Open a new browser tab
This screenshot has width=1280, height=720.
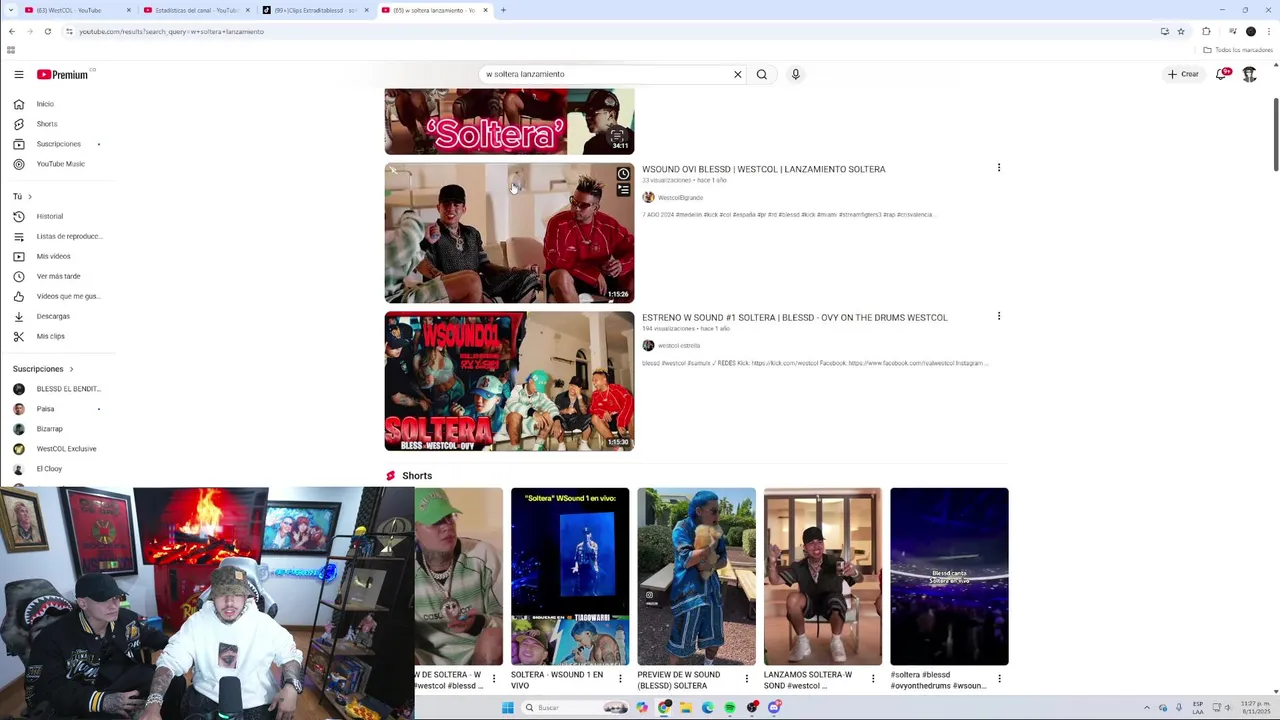pos(503,10)
